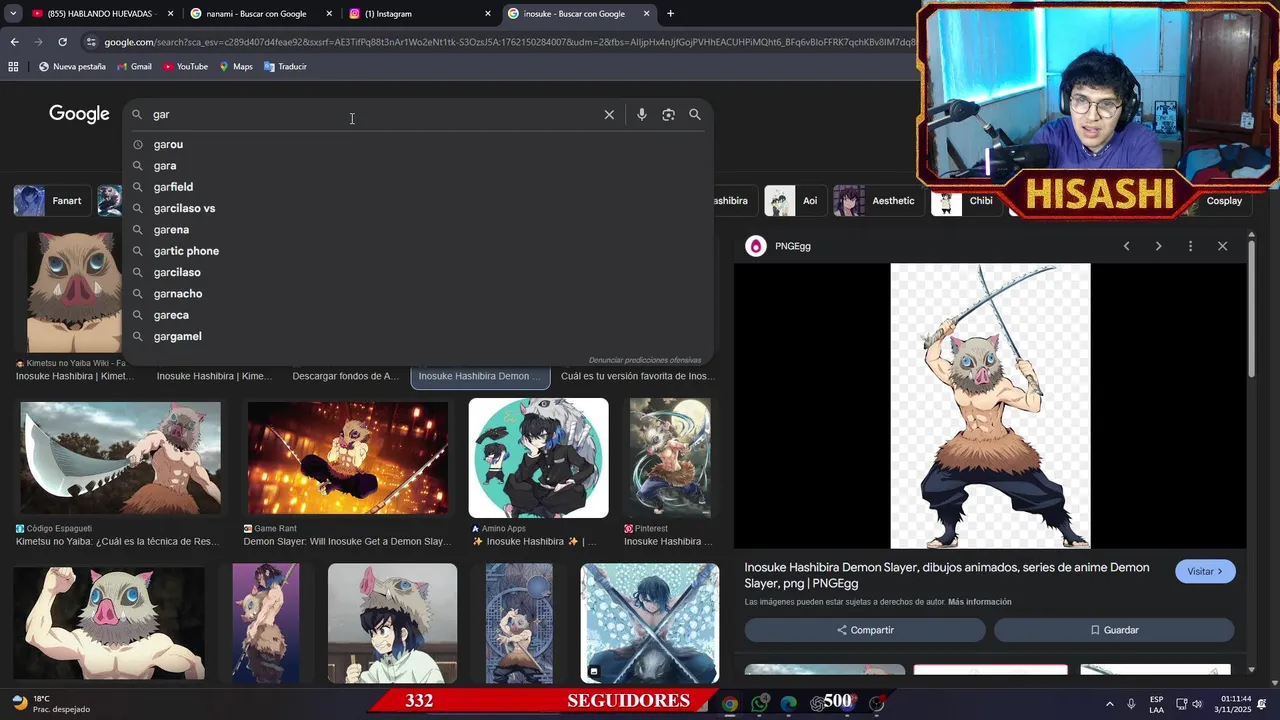Open the Gmail bookmark
The width and height of the screenshot is (1280, 720).
[134, 67]
